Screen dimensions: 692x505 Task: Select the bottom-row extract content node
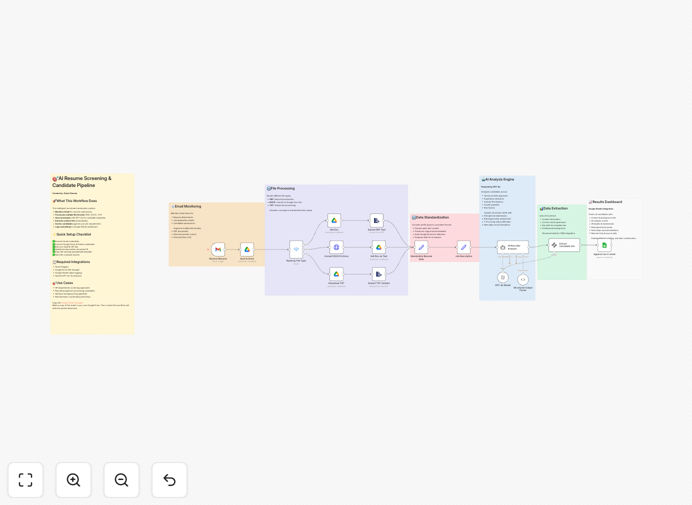[379, 274]
